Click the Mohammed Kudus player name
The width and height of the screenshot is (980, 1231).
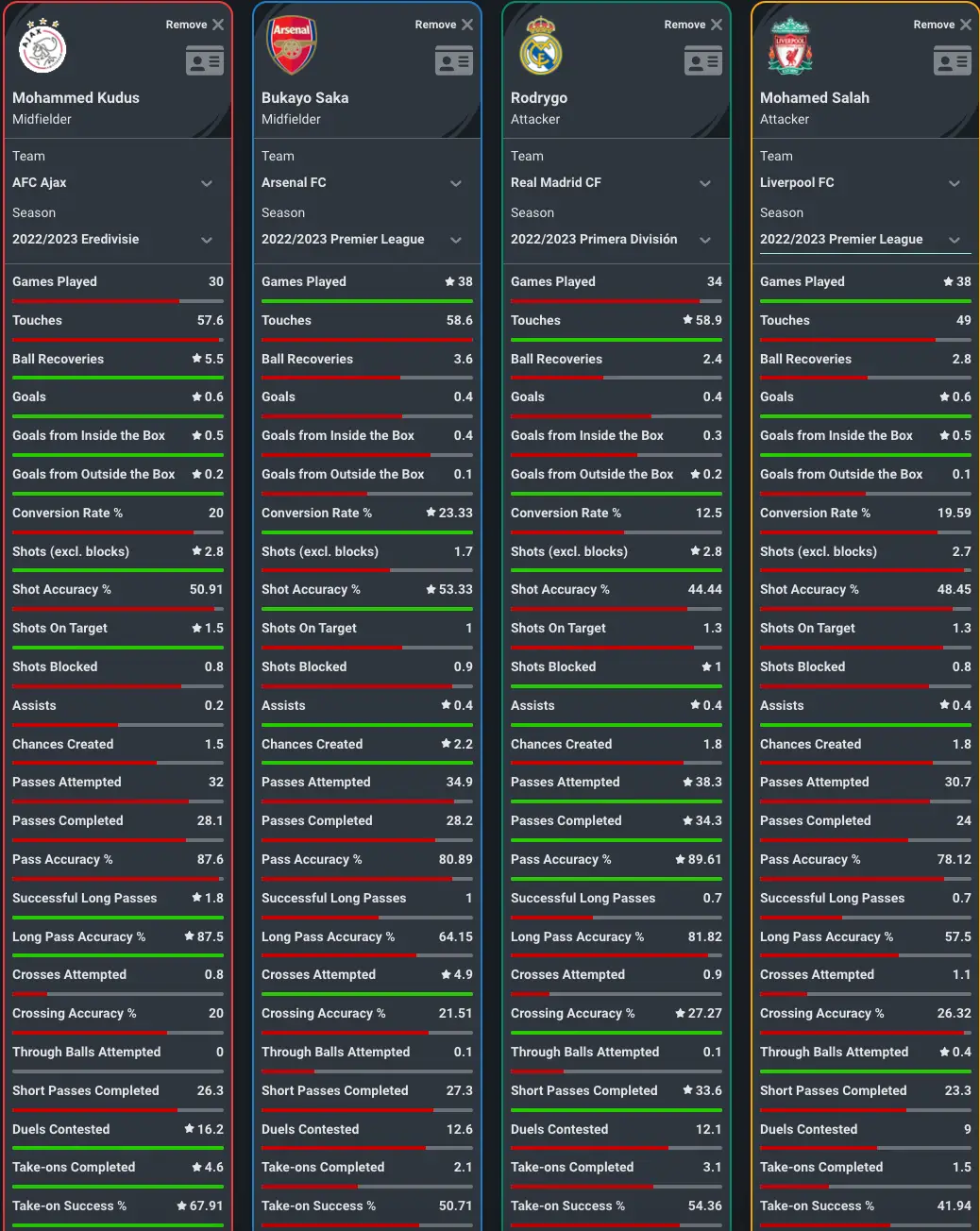pos(76,98)
